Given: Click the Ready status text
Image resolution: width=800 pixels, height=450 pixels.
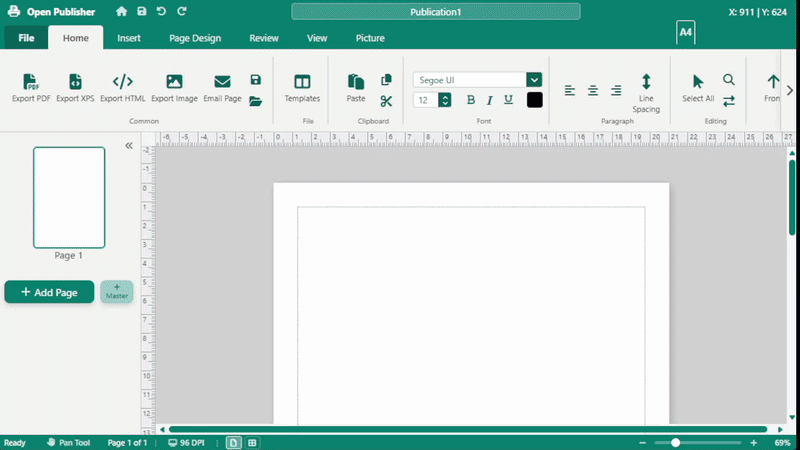Looking at the screenshot, I should [x=15, y=443].
